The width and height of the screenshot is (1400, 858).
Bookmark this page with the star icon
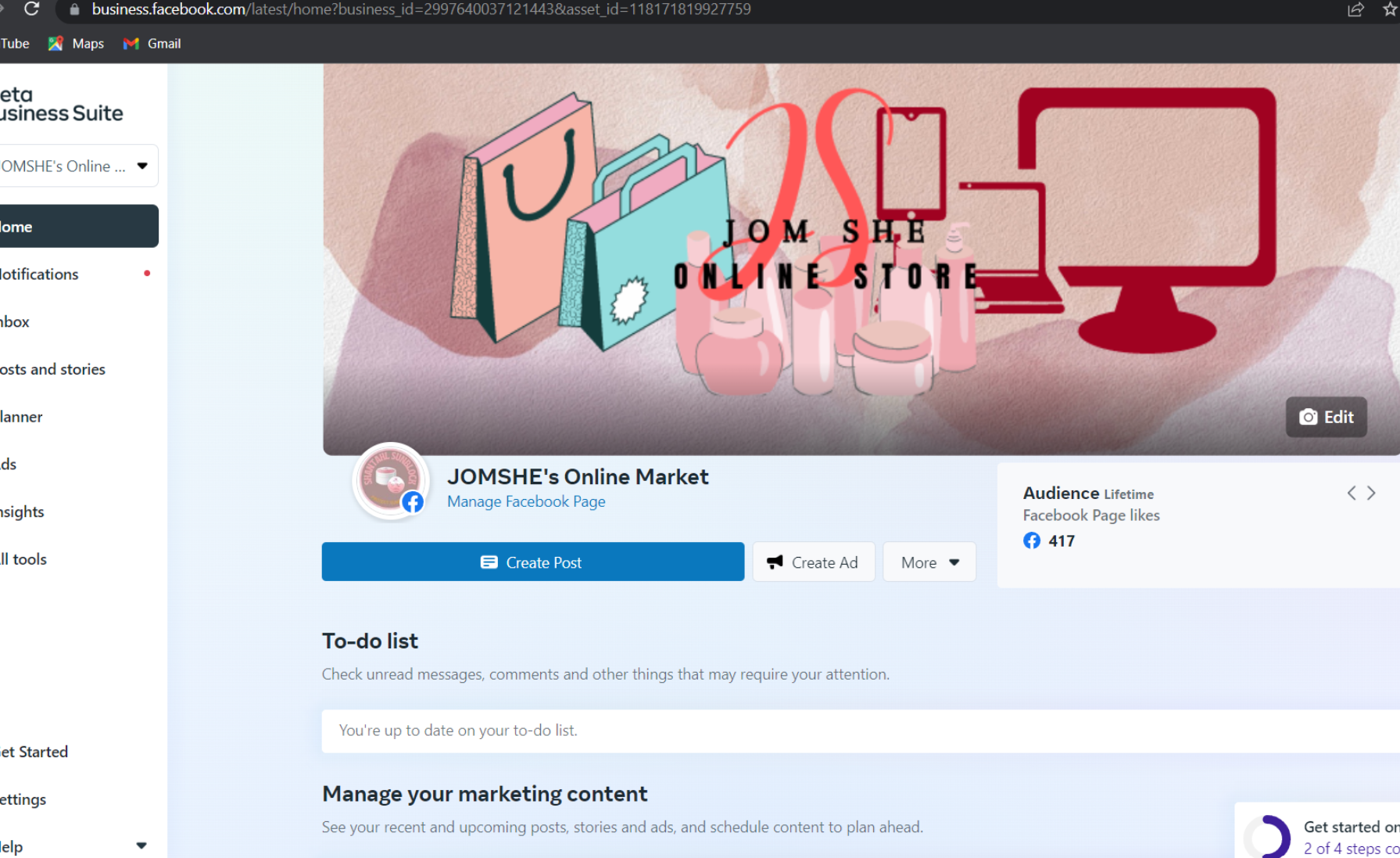(x=1390, y=9)
